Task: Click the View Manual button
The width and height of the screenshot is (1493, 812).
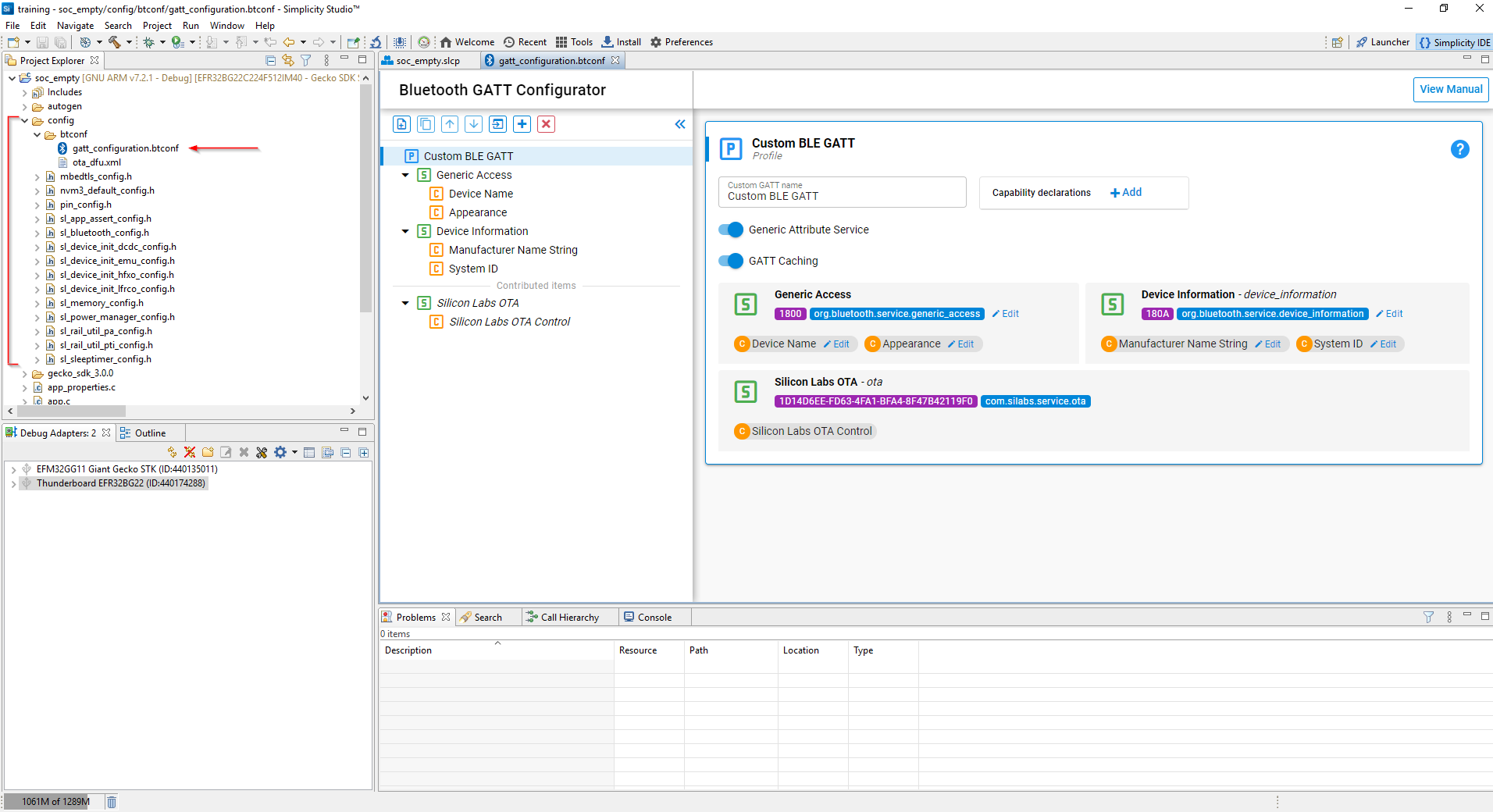Action: point(1451,89)
